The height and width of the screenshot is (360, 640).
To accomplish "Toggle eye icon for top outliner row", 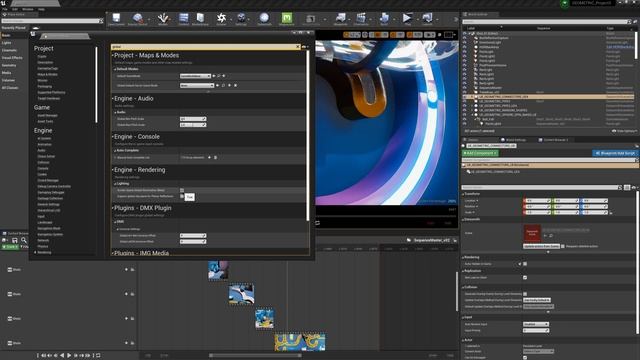I will click(464, 33).
